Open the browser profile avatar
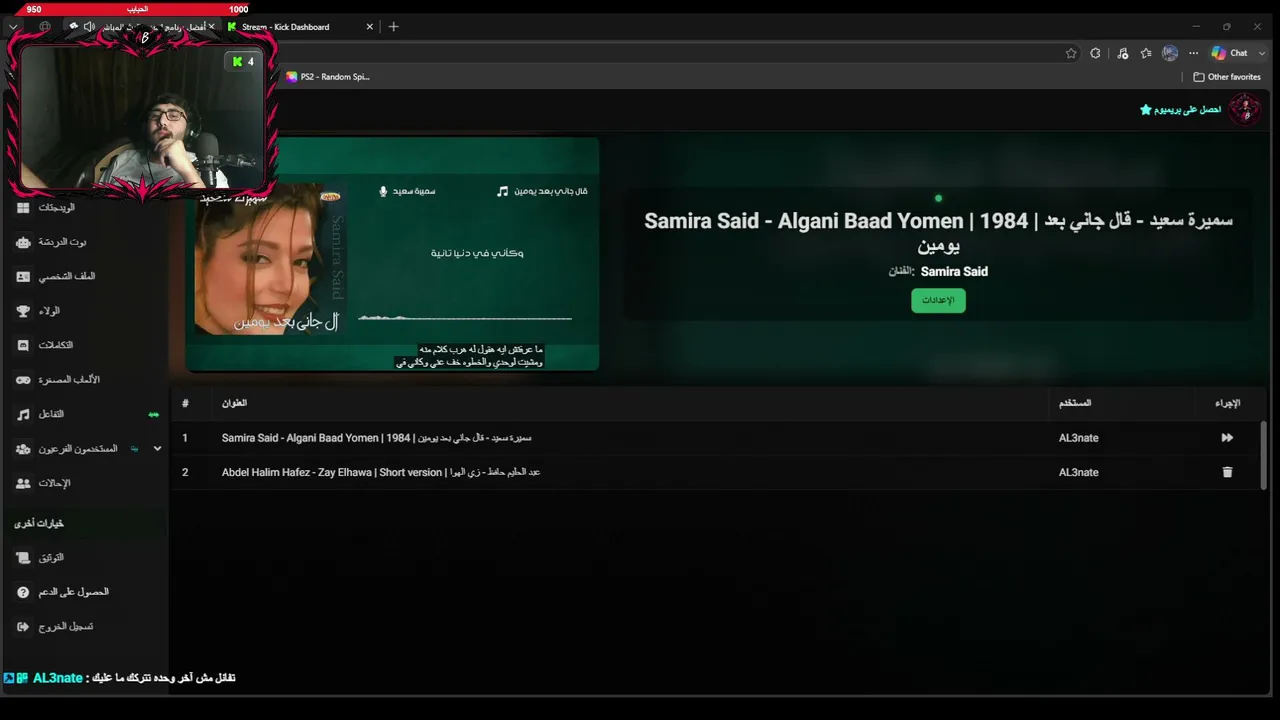This screenshot has height=720, width=1280. (x=1170, y=53)
